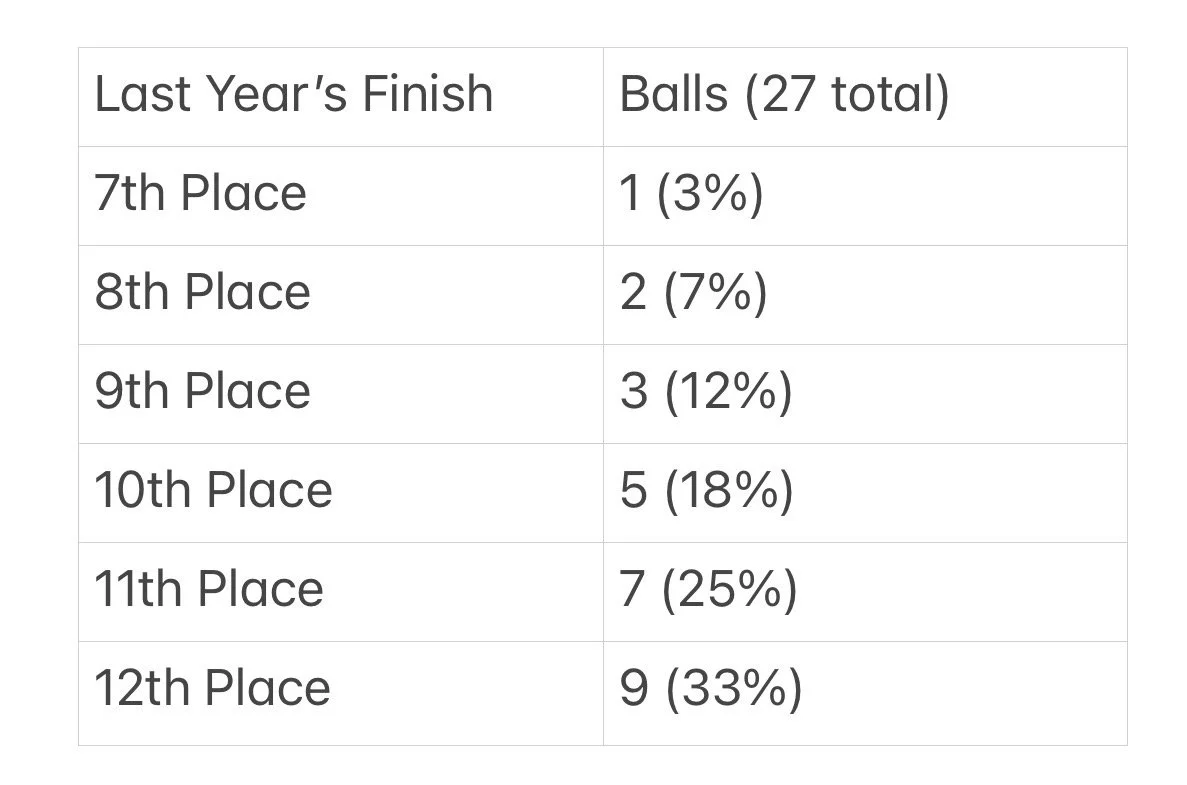Click the '(25%)' percentage text
Screen dimensions: 1187x785
(x=730, y=590)
